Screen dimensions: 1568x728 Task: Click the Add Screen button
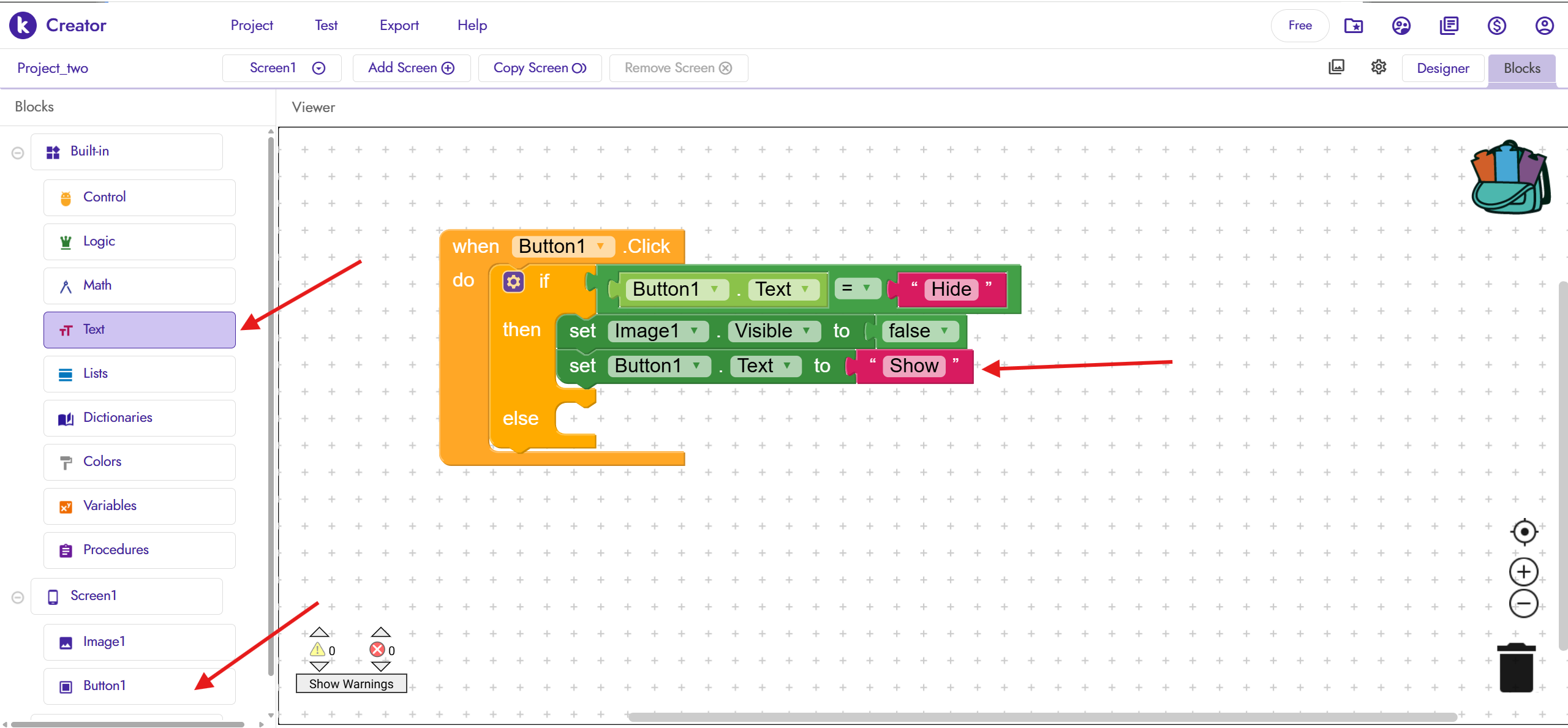[x=411, y=68]
